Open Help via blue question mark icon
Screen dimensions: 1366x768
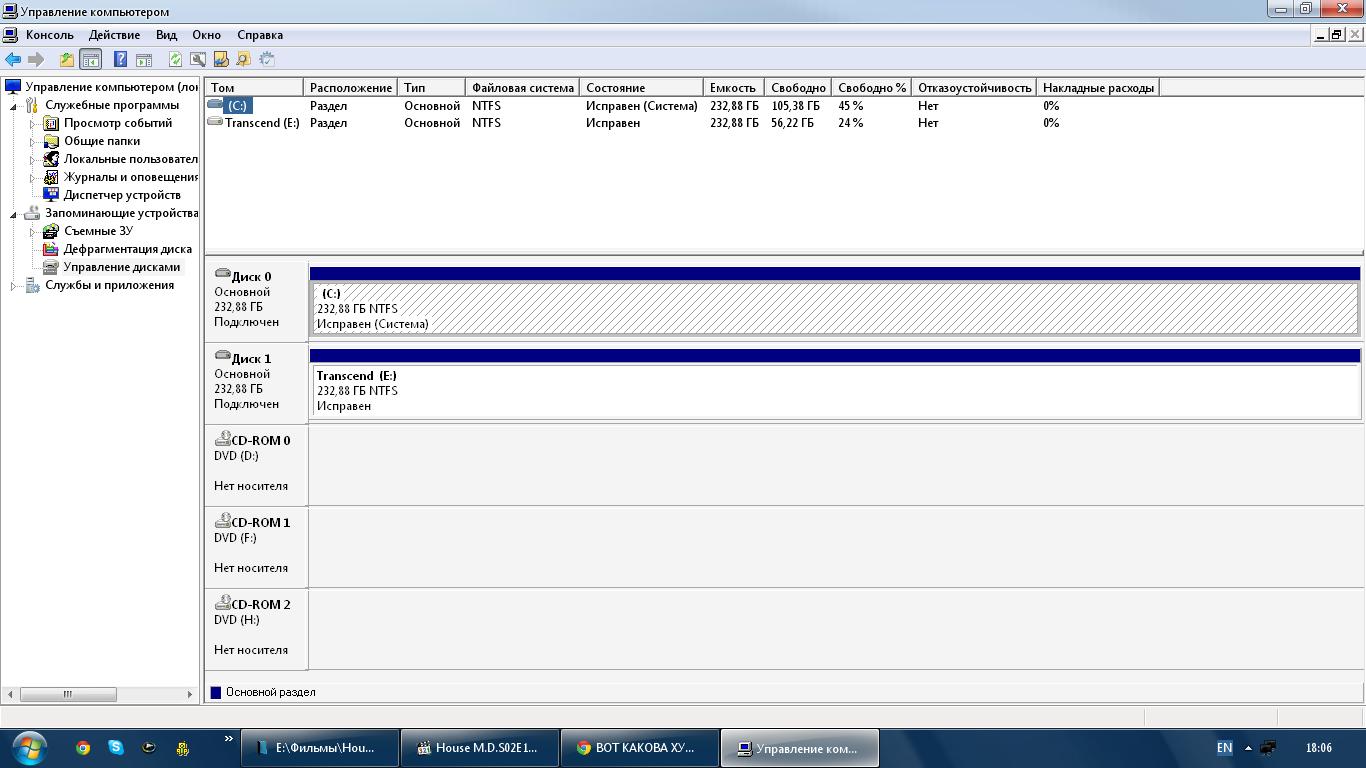coord(120,60)
